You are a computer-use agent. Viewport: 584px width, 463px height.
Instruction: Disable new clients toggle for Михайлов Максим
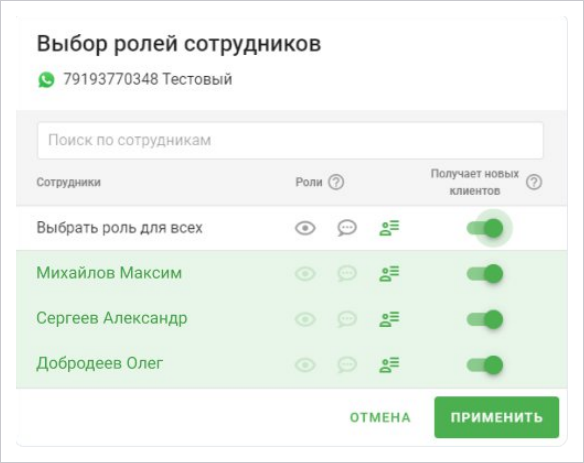click(x=485, y=274)
